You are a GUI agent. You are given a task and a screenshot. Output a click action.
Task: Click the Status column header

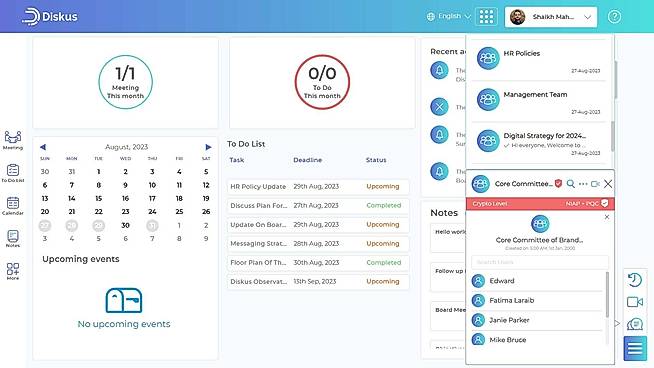pos(376,160)
